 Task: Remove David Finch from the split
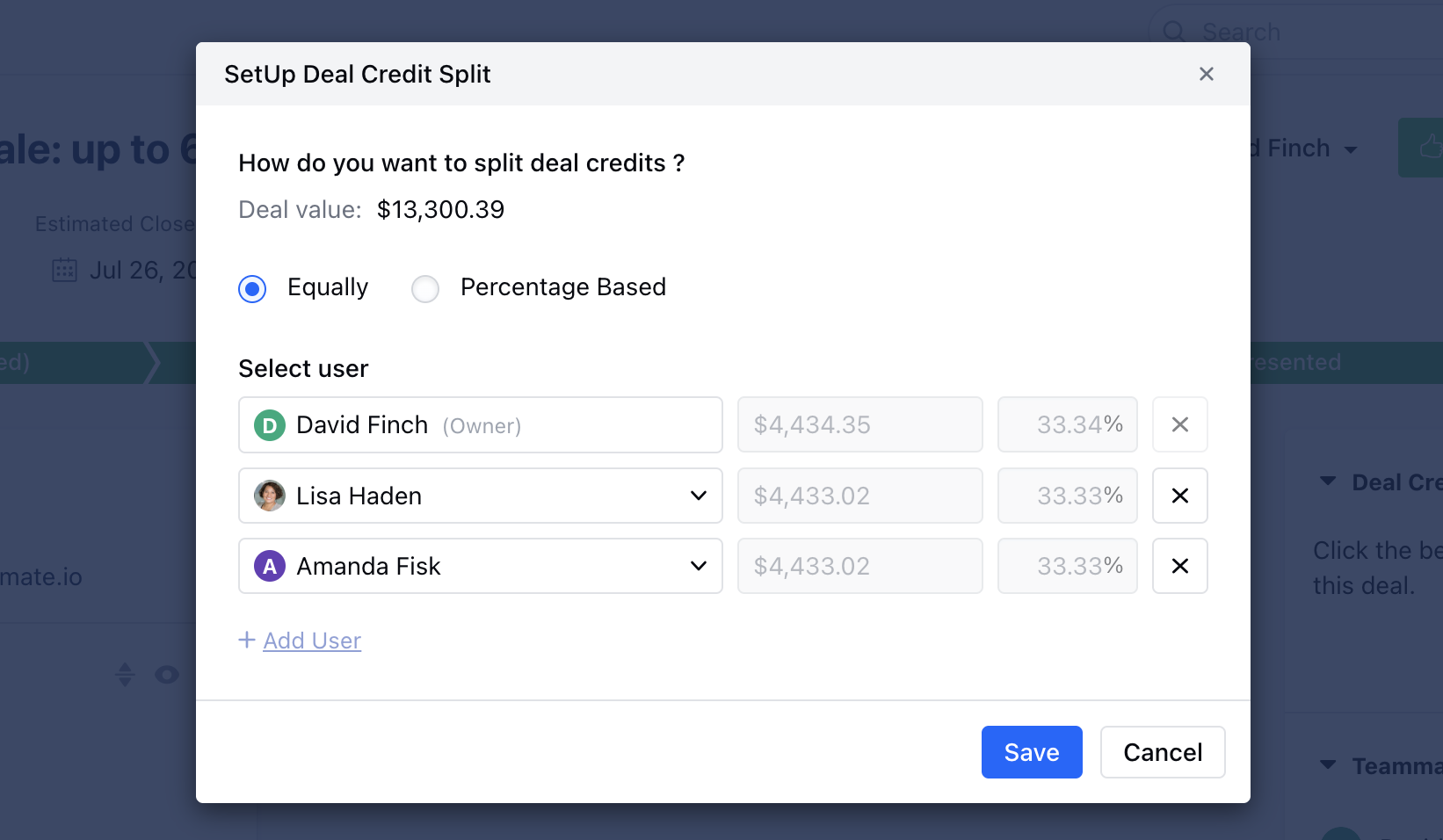pos(1179,424)
